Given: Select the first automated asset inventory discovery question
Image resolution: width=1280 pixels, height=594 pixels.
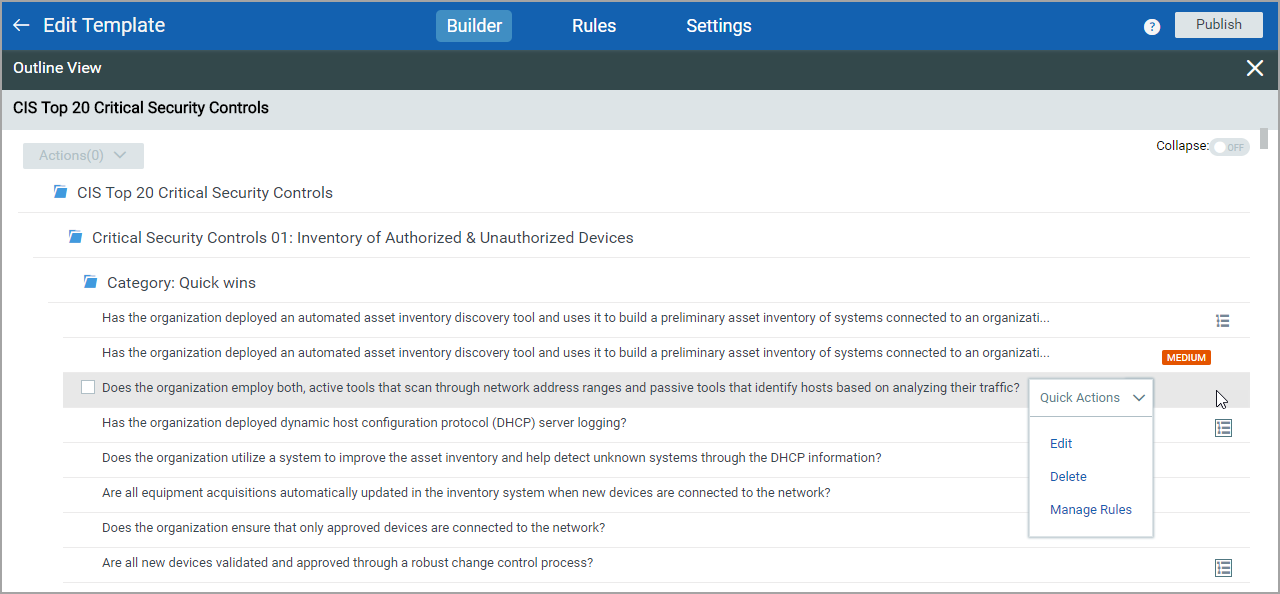Looking at the screenshot, I should [576, 318].
